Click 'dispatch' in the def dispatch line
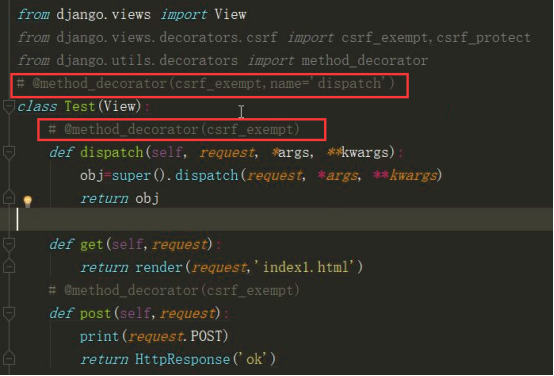This screenshot has width=554, height=376. coord(111,152)
